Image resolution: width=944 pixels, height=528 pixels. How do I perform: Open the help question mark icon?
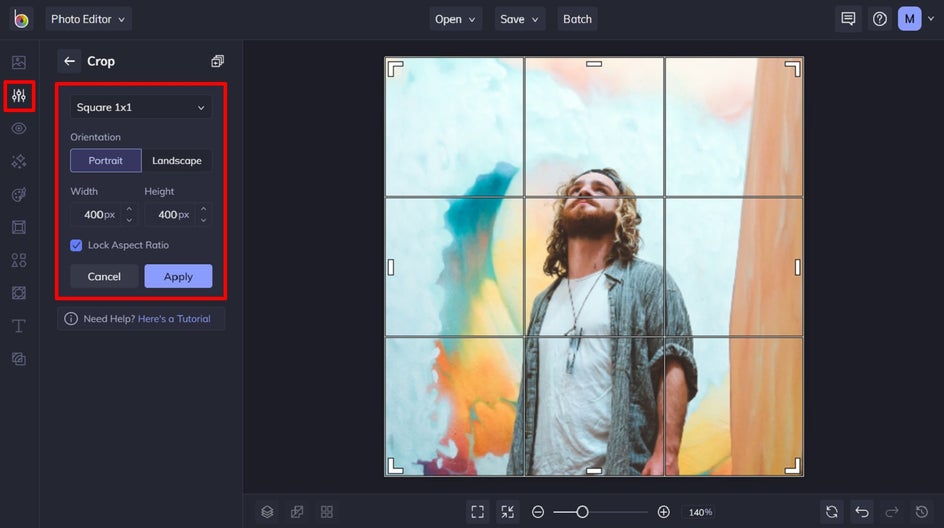click(879, 19)
